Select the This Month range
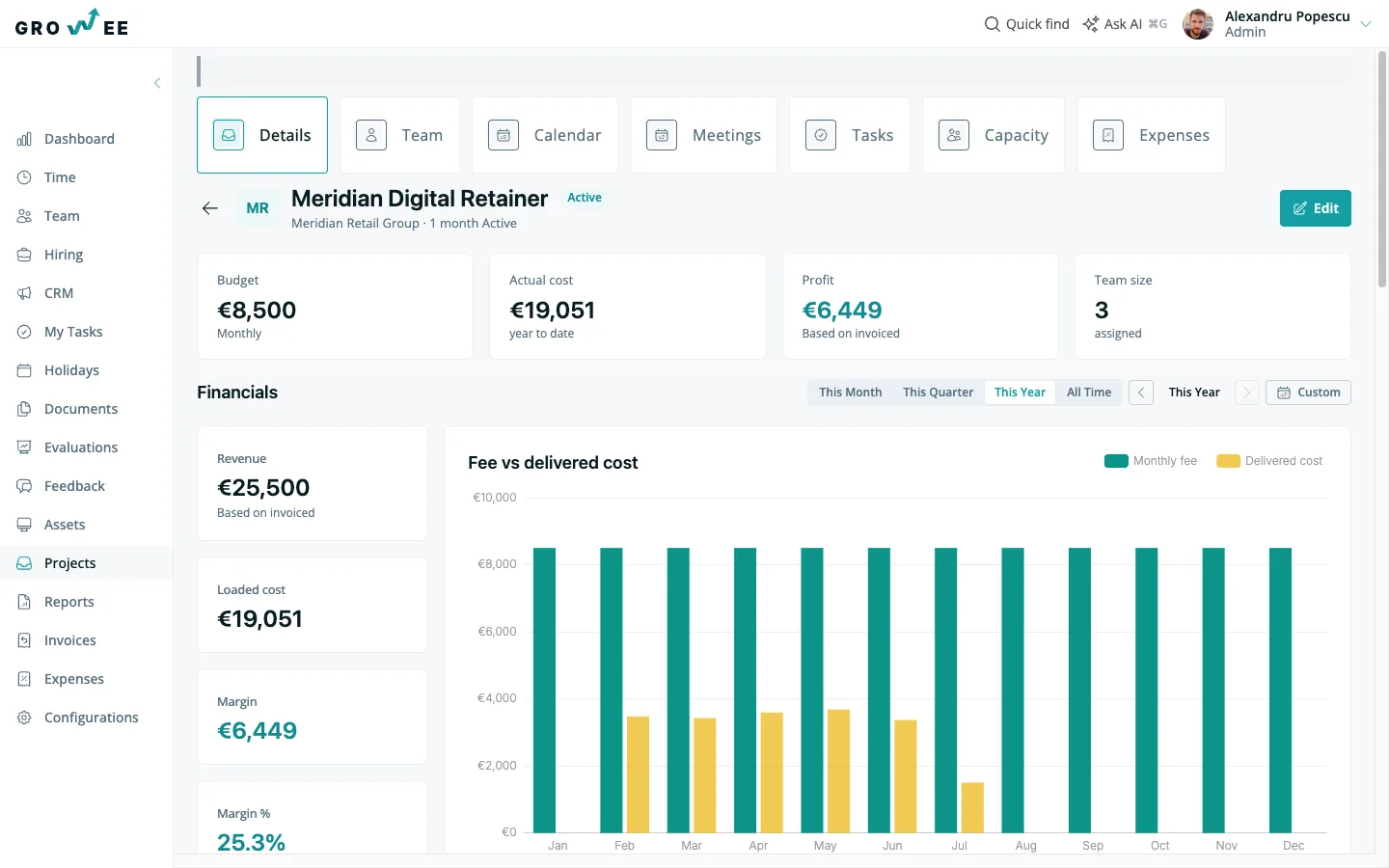1389x868 pixels. tap(851, 393)
